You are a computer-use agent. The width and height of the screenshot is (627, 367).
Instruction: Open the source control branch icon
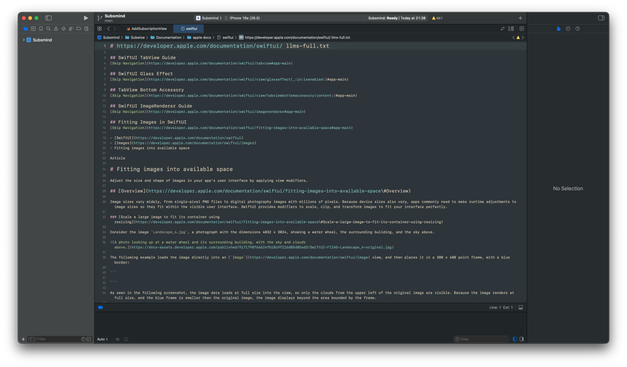pos(100,18)
